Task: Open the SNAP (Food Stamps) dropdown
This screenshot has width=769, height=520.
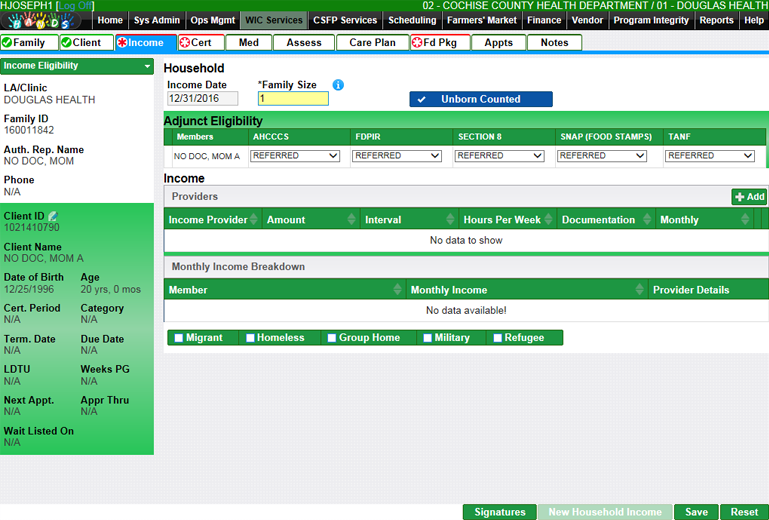Action: (601, 156)
